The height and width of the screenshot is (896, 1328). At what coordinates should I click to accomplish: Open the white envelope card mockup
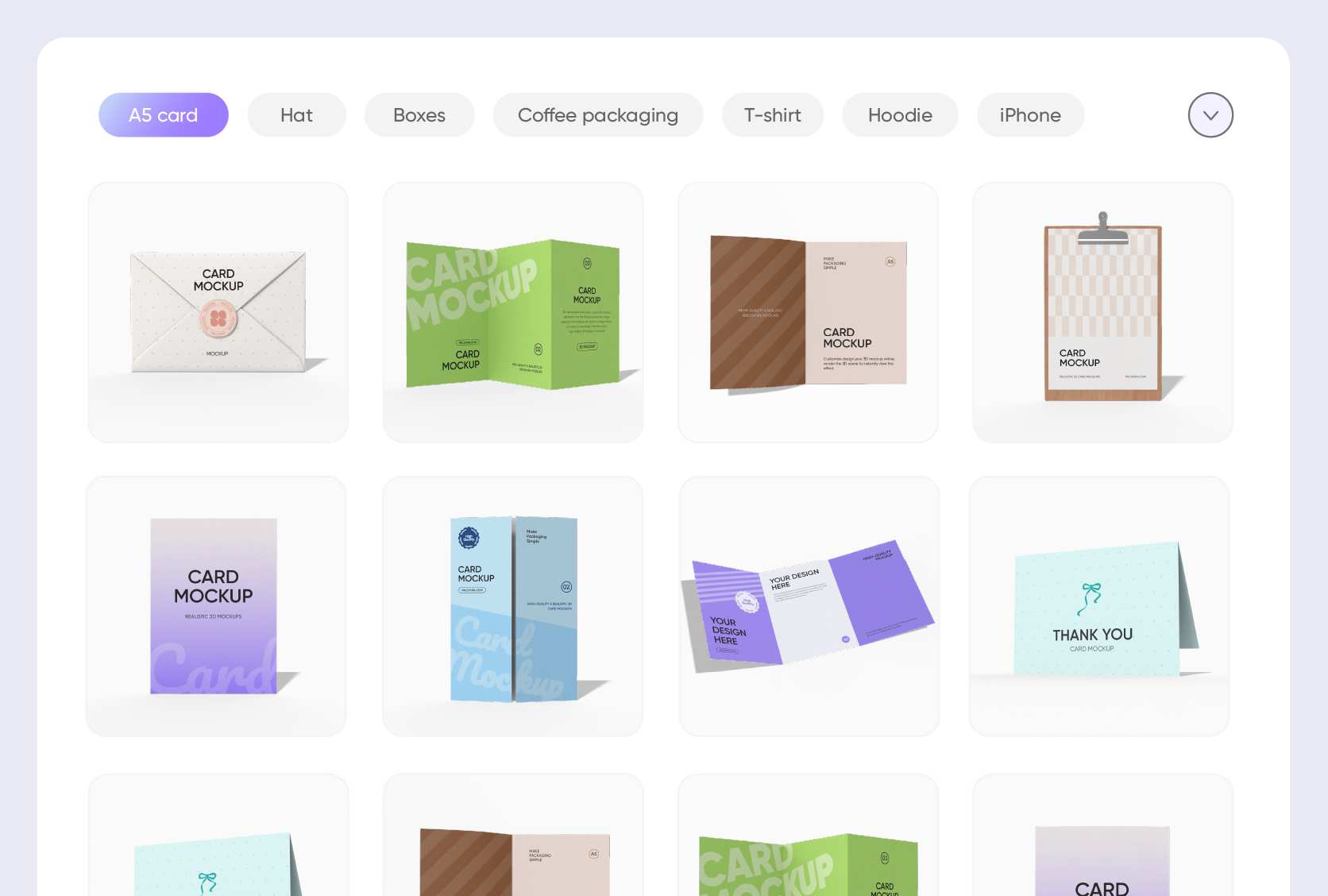coord(218,312)
